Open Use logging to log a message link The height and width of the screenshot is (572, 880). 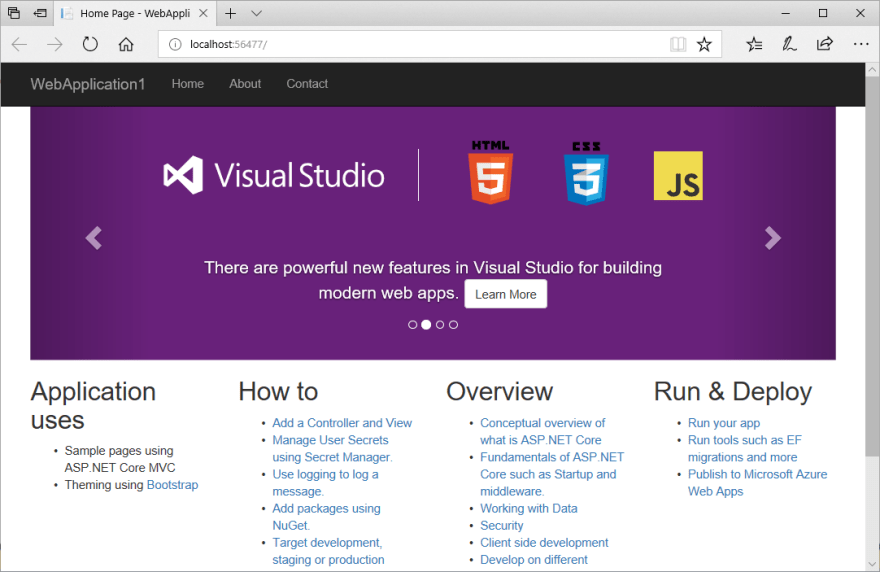click(326, 483)
